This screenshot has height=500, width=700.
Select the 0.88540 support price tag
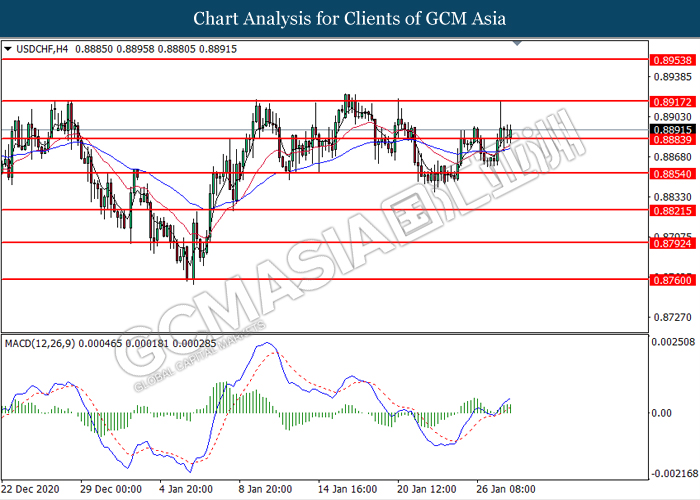coord(672,173)
